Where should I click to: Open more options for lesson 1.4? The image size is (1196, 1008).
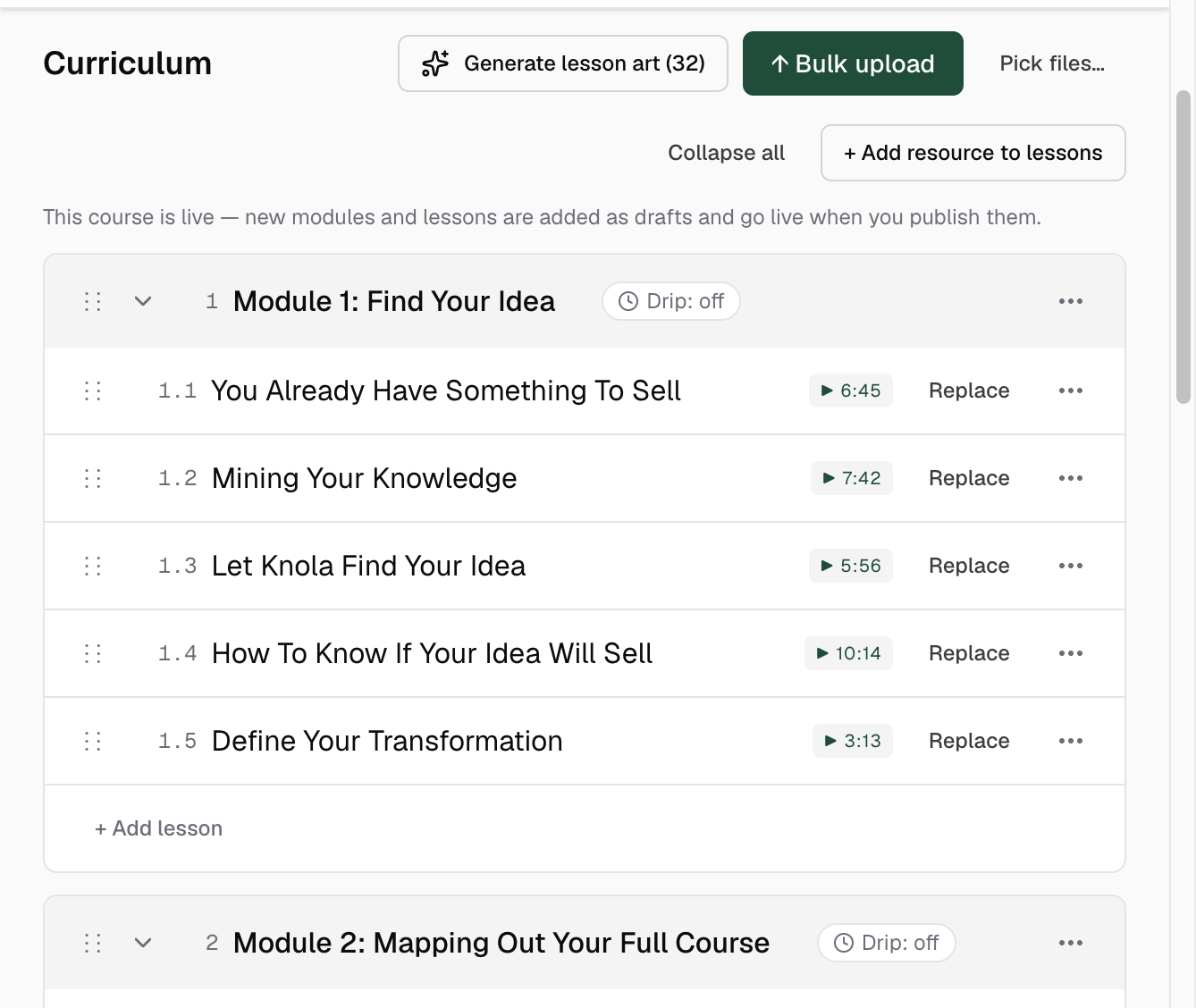1070,653
